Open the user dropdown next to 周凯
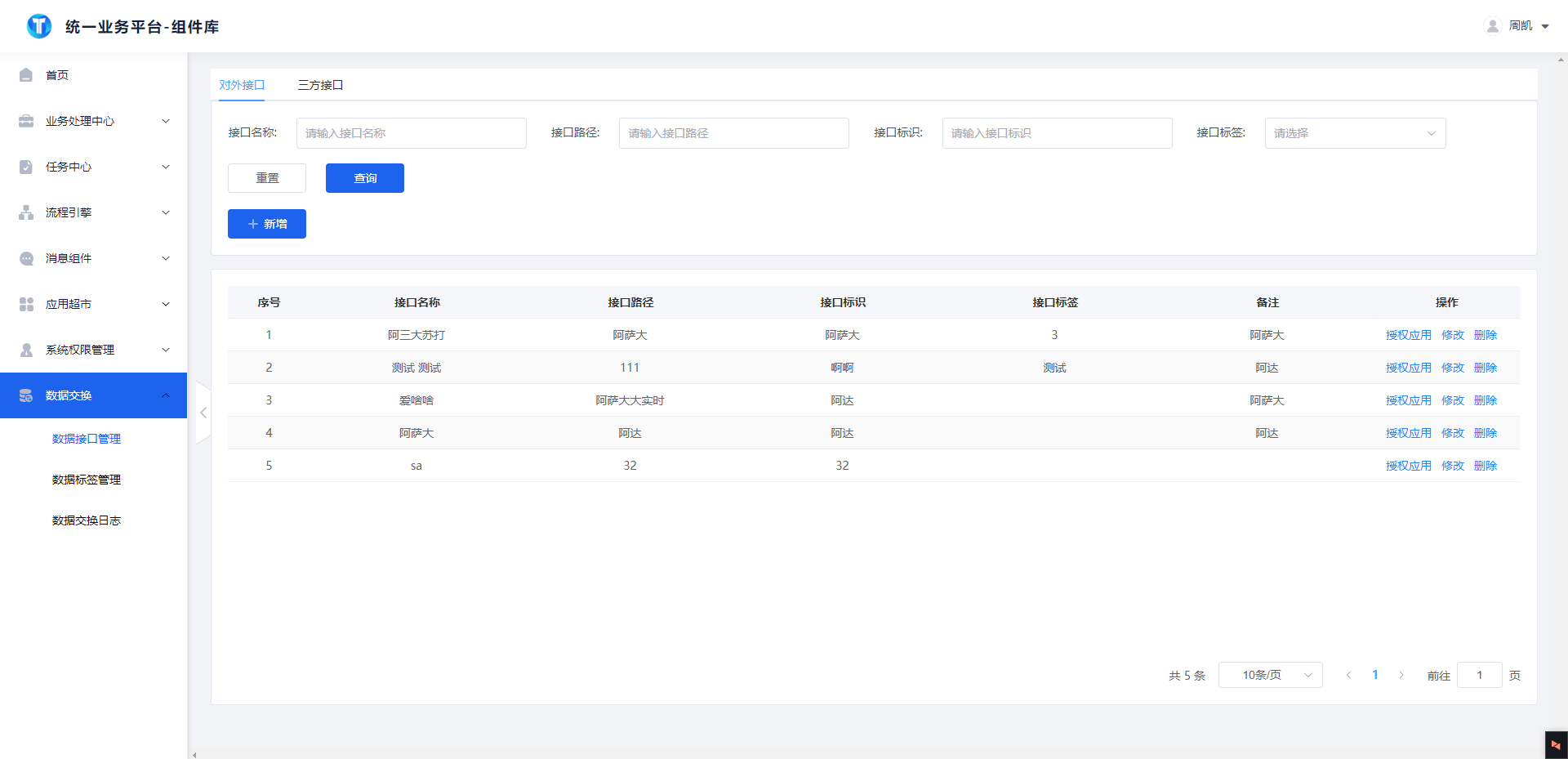This screenshot has height=759, width=1568. [1545, 26]
